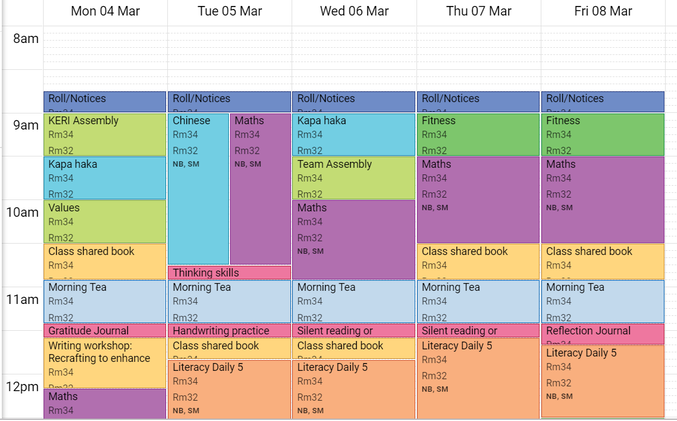677x421 pixels.
Task: Open Thursday's Literacy Daily 5 event
Action: (478, 378)
